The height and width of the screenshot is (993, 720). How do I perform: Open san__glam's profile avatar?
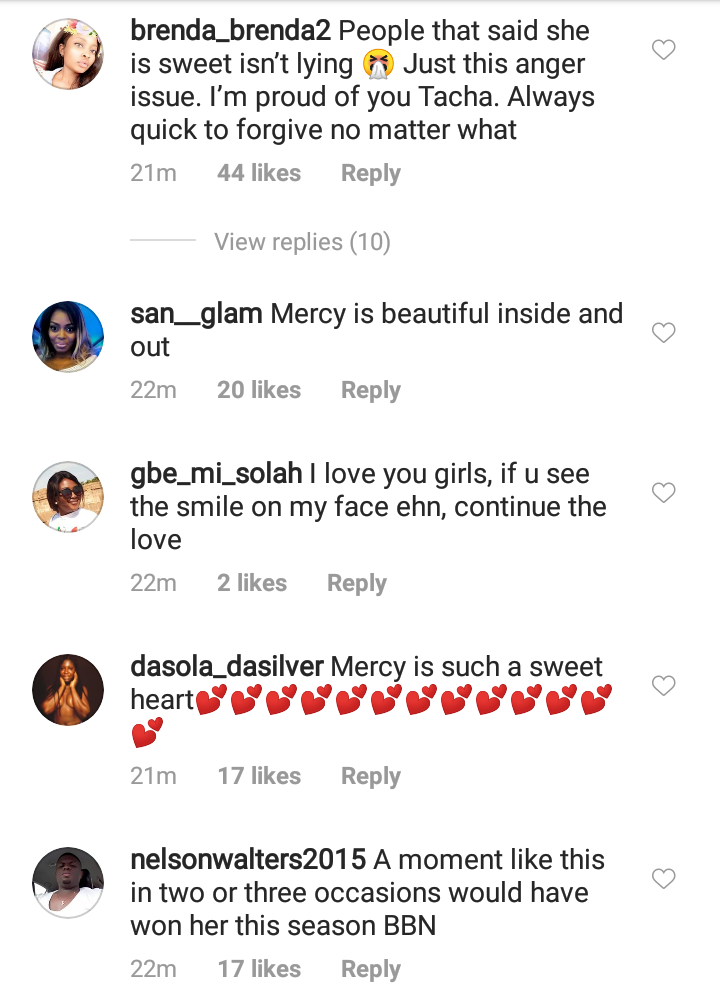click(x=69, y=337)
